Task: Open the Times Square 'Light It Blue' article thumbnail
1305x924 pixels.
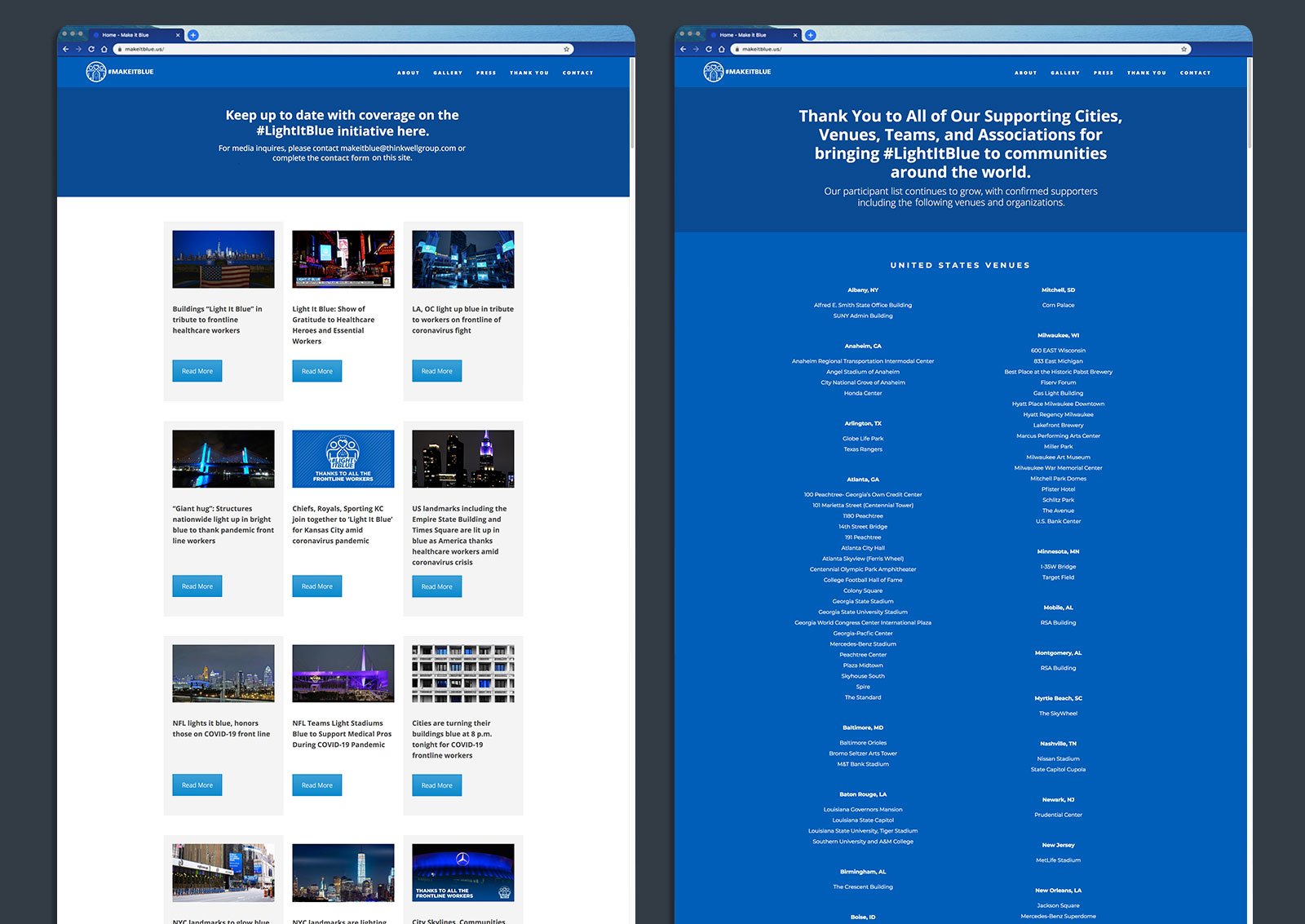Action: point(343,259)
